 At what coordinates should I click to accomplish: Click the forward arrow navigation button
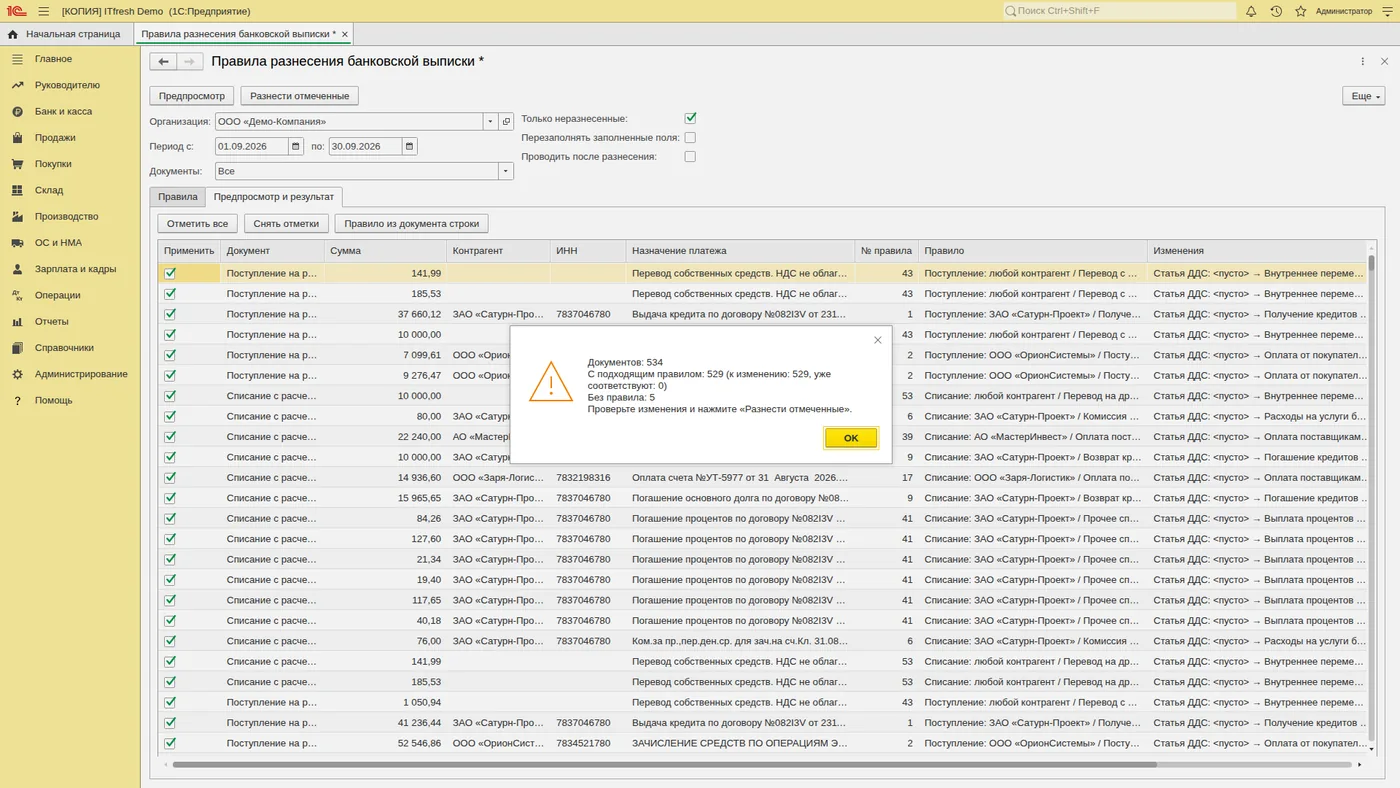190,61
